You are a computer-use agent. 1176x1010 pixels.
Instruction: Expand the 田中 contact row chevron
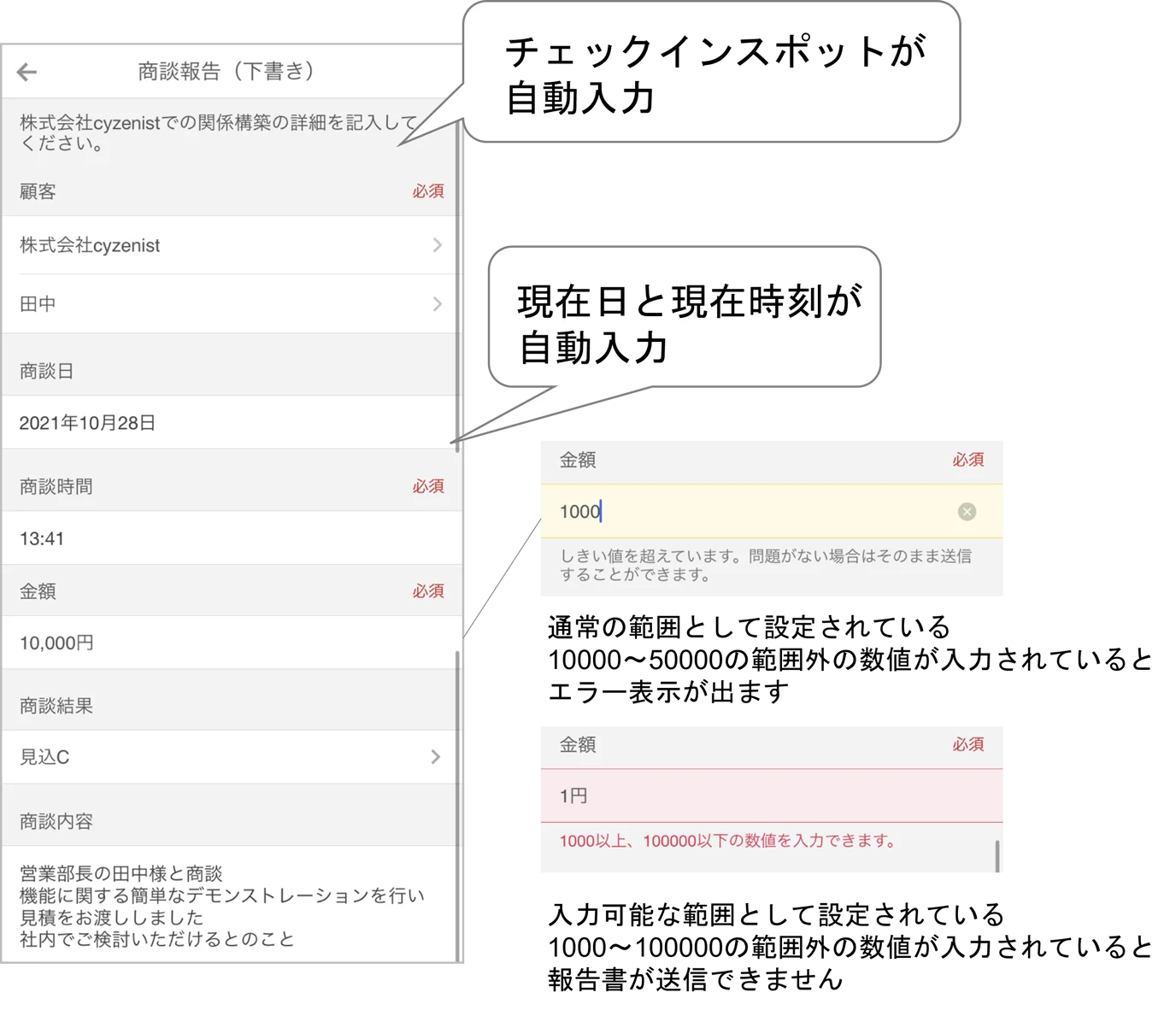click(x=437, y=304)
